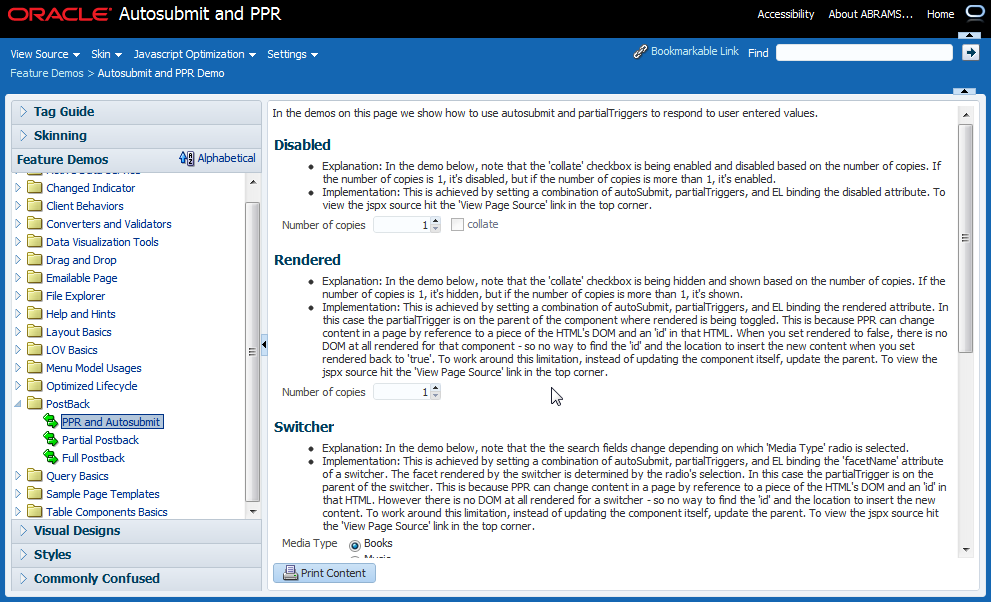The width and height of the screenshot is (991, 602).
Task: Collapse the left panel via splitter arrow
Action: [x=264, y=345]
